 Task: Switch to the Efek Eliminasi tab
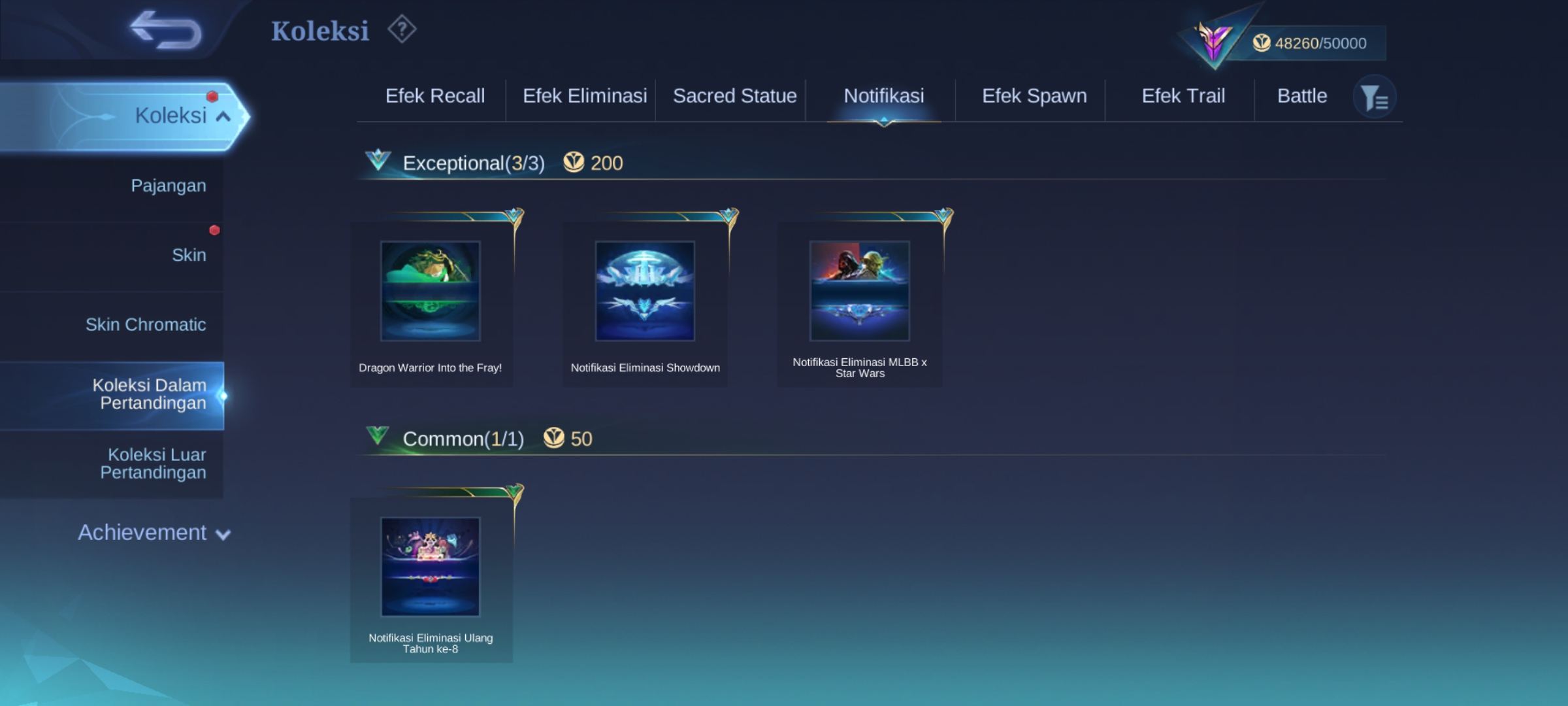click(x=584, y=96)
